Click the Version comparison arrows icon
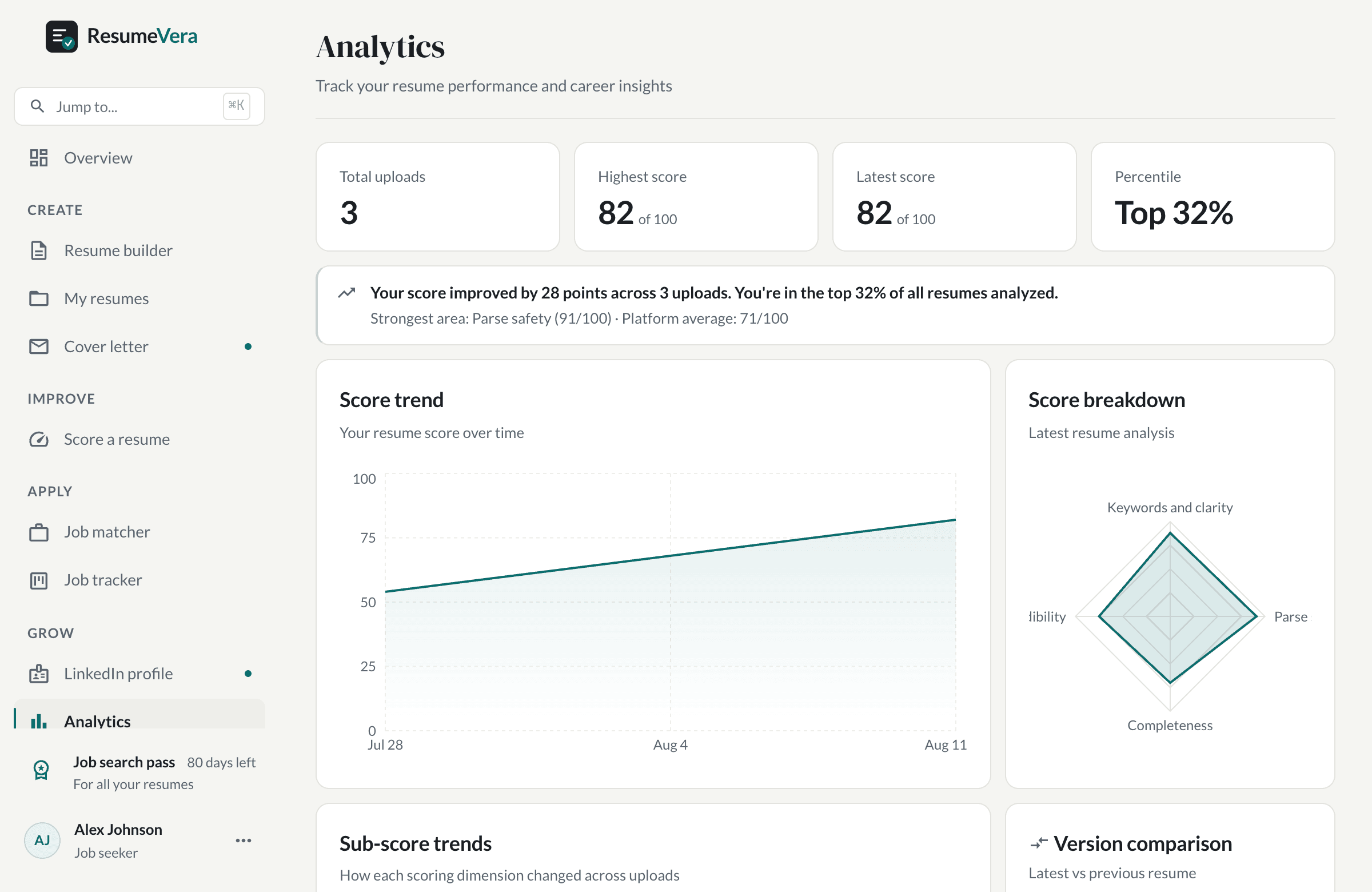 click(x=1039, y=843)
